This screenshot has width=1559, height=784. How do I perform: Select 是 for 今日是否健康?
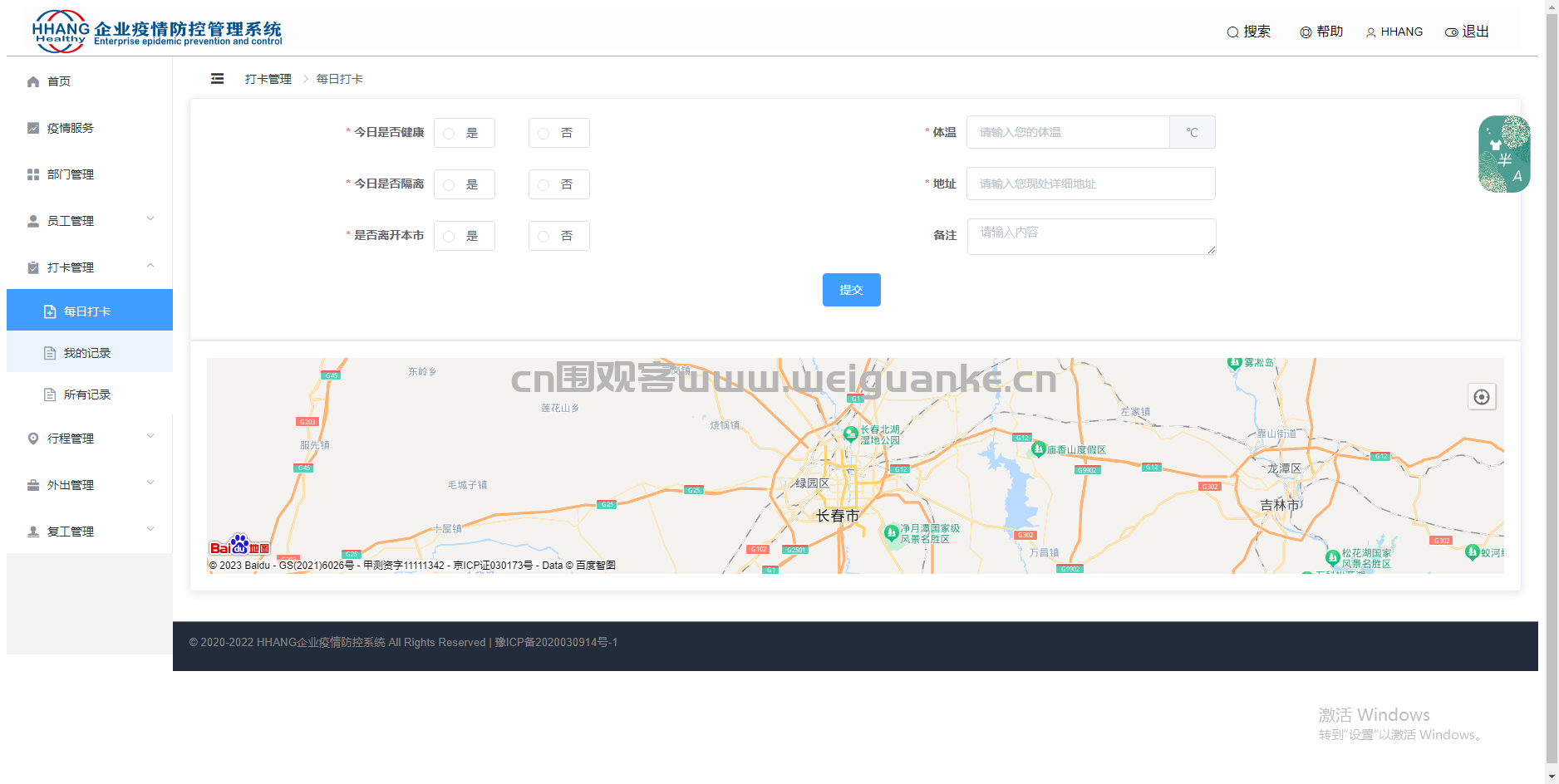[x=464, y=133]
